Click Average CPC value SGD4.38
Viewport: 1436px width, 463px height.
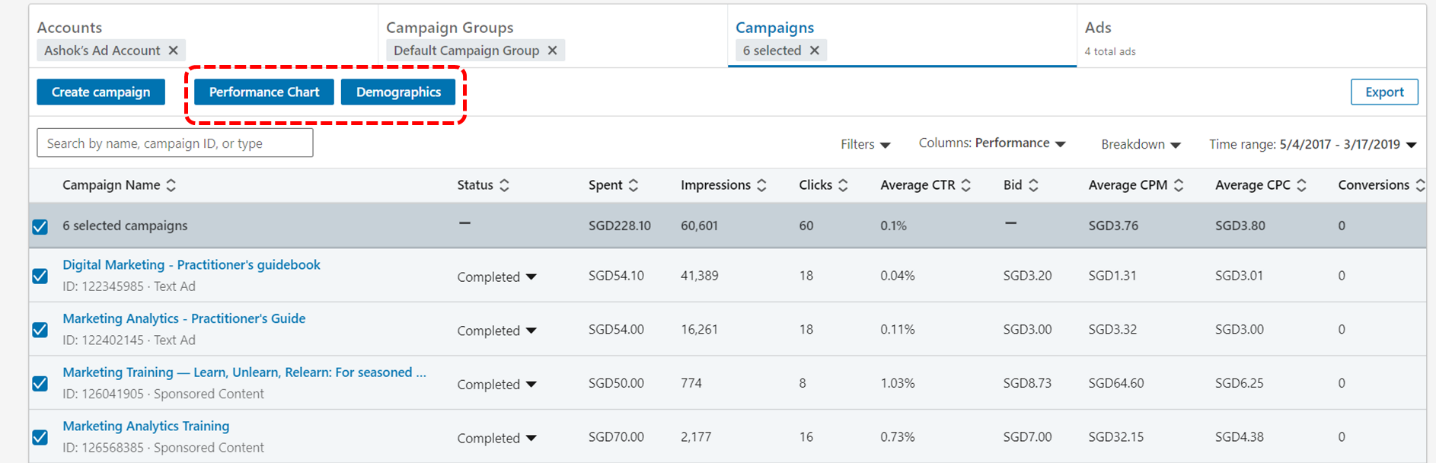[x=1240, y=437]
